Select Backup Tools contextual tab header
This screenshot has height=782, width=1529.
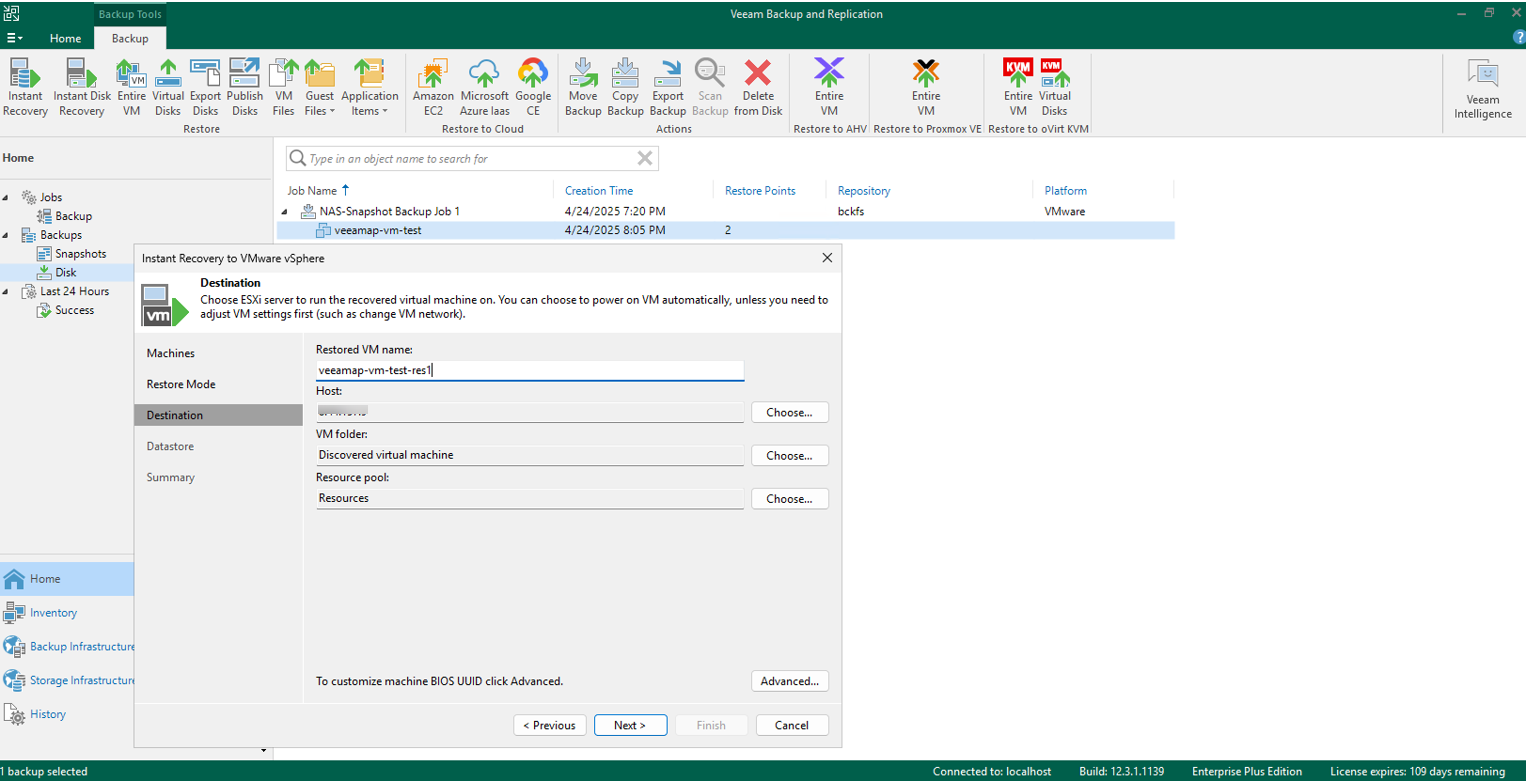click(130, 14)
